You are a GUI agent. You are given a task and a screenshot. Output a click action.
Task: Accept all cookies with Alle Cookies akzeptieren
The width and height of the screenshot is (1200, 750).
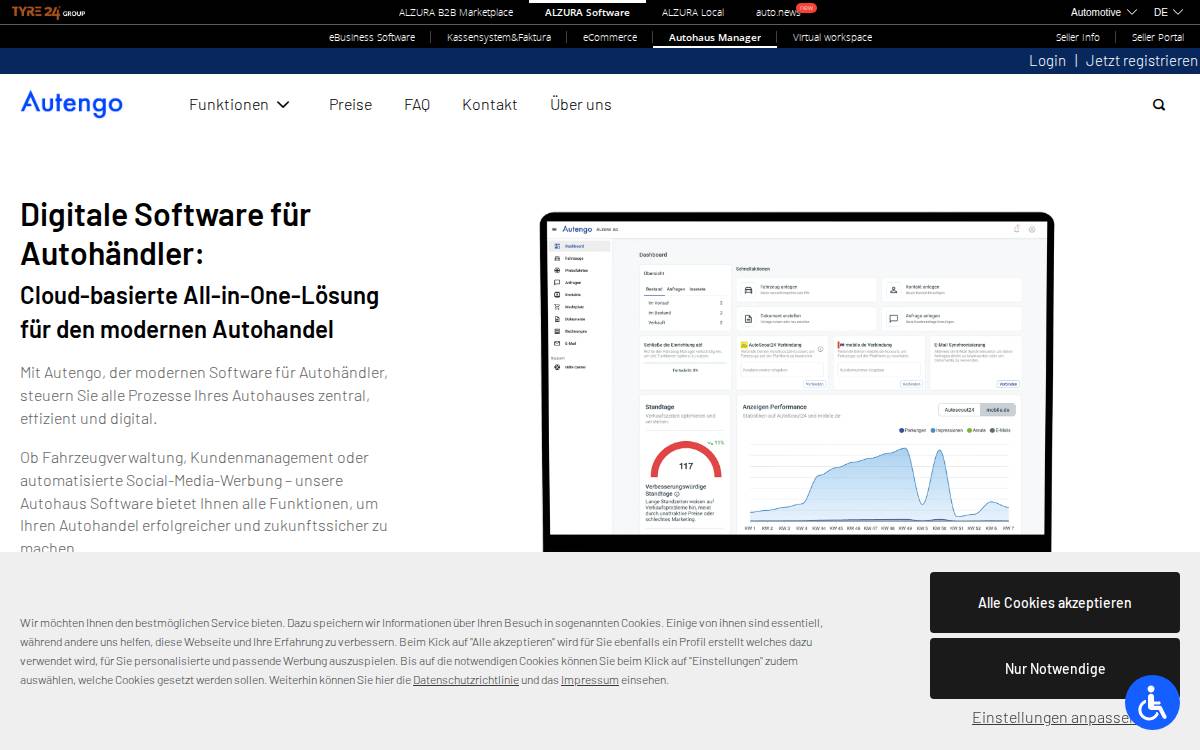(x=1055, y=602)
